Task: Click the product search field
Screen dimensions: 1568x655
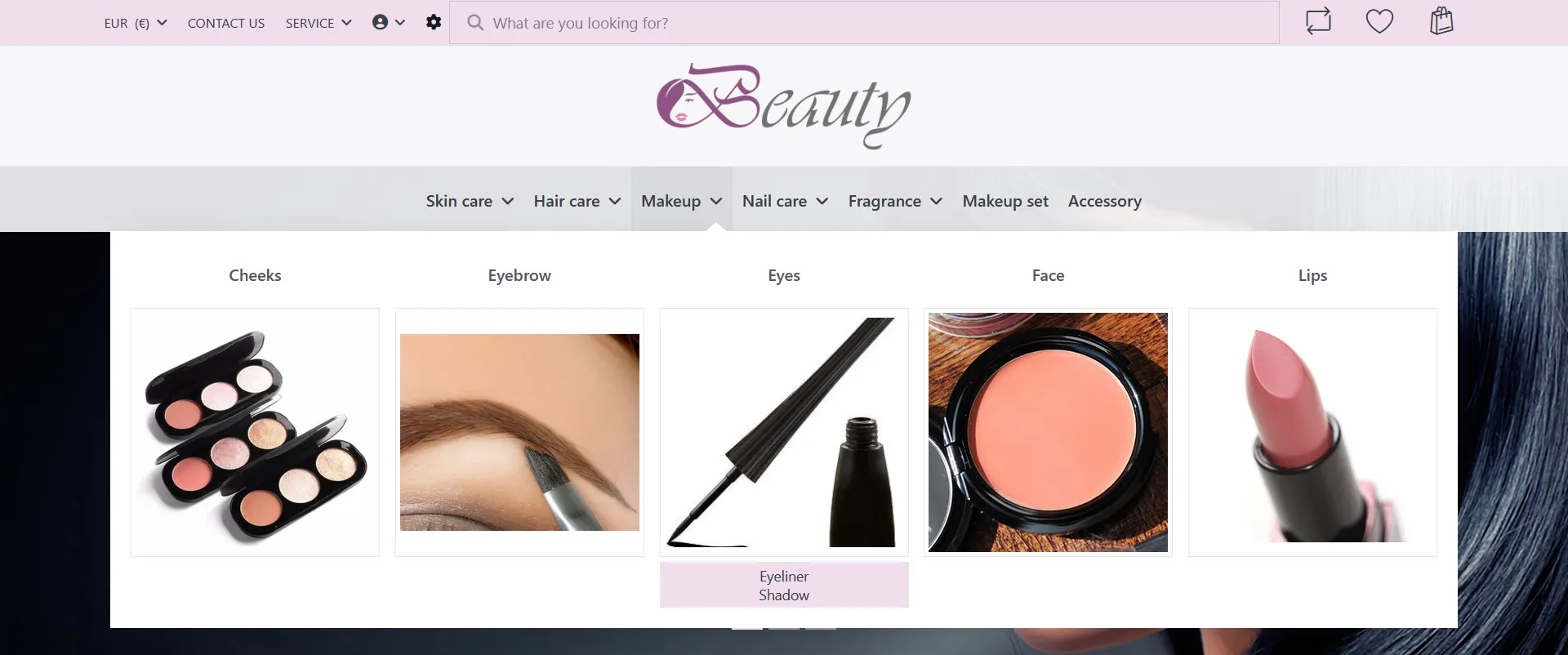Action: (864, 23)
